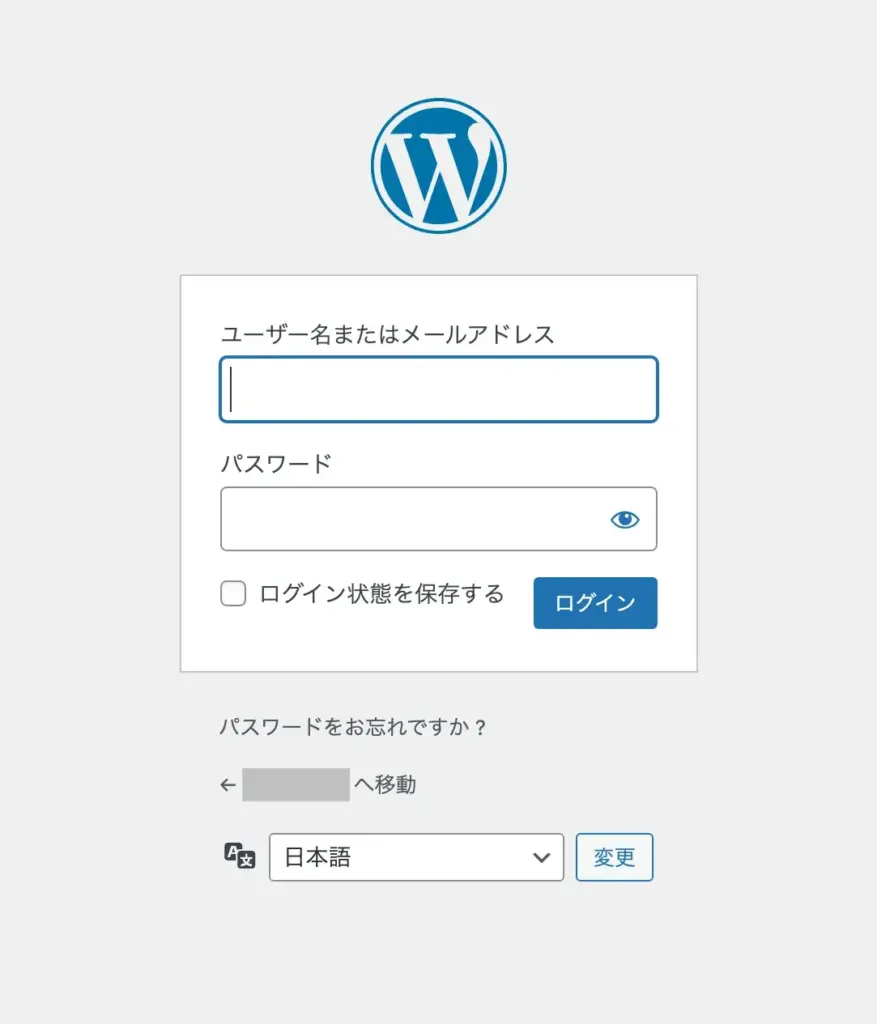
Task: Open the 日本語 language dropdown
Action: point(416,857)
